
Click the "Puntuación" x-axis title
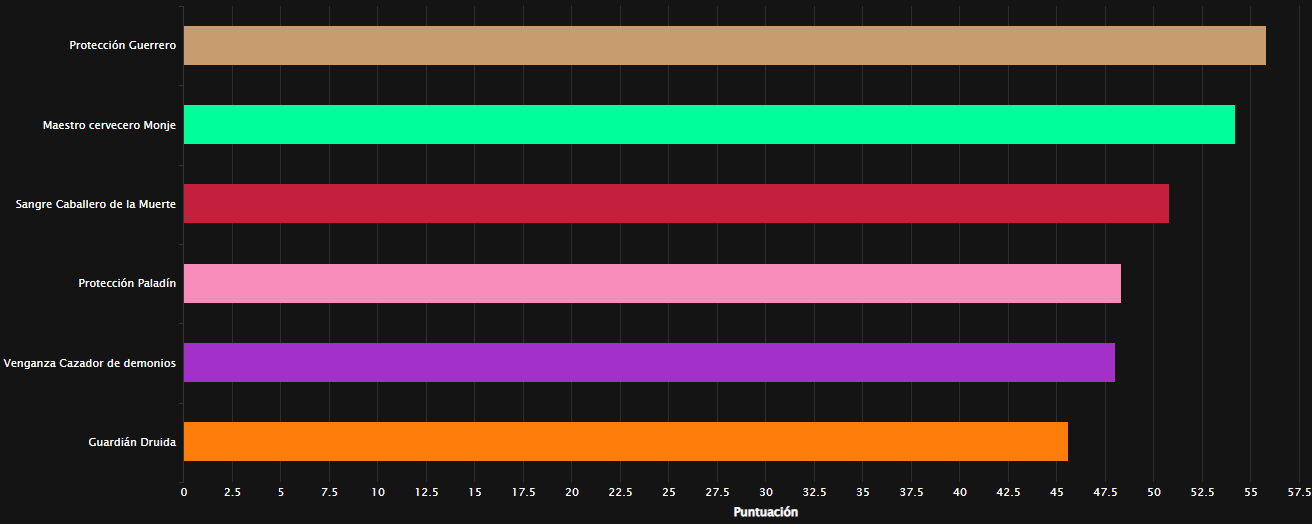point(766,512)
